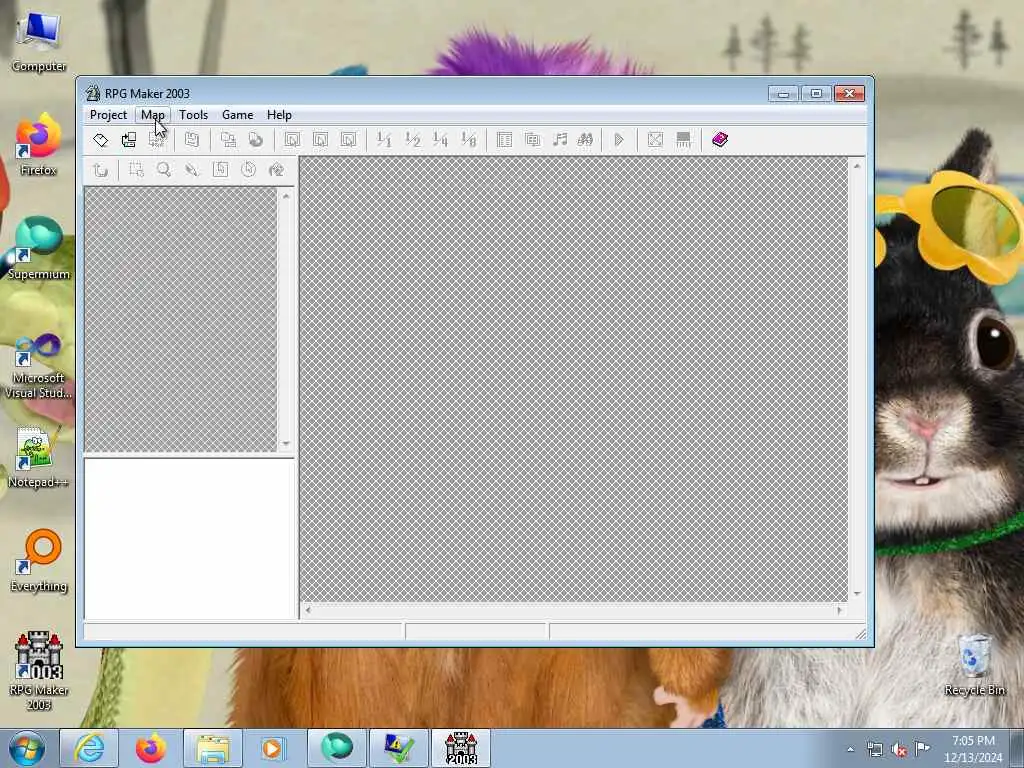Open the purple Help book icon
The height and width of the screenshot is (768, 1024).
coord(720,139)
